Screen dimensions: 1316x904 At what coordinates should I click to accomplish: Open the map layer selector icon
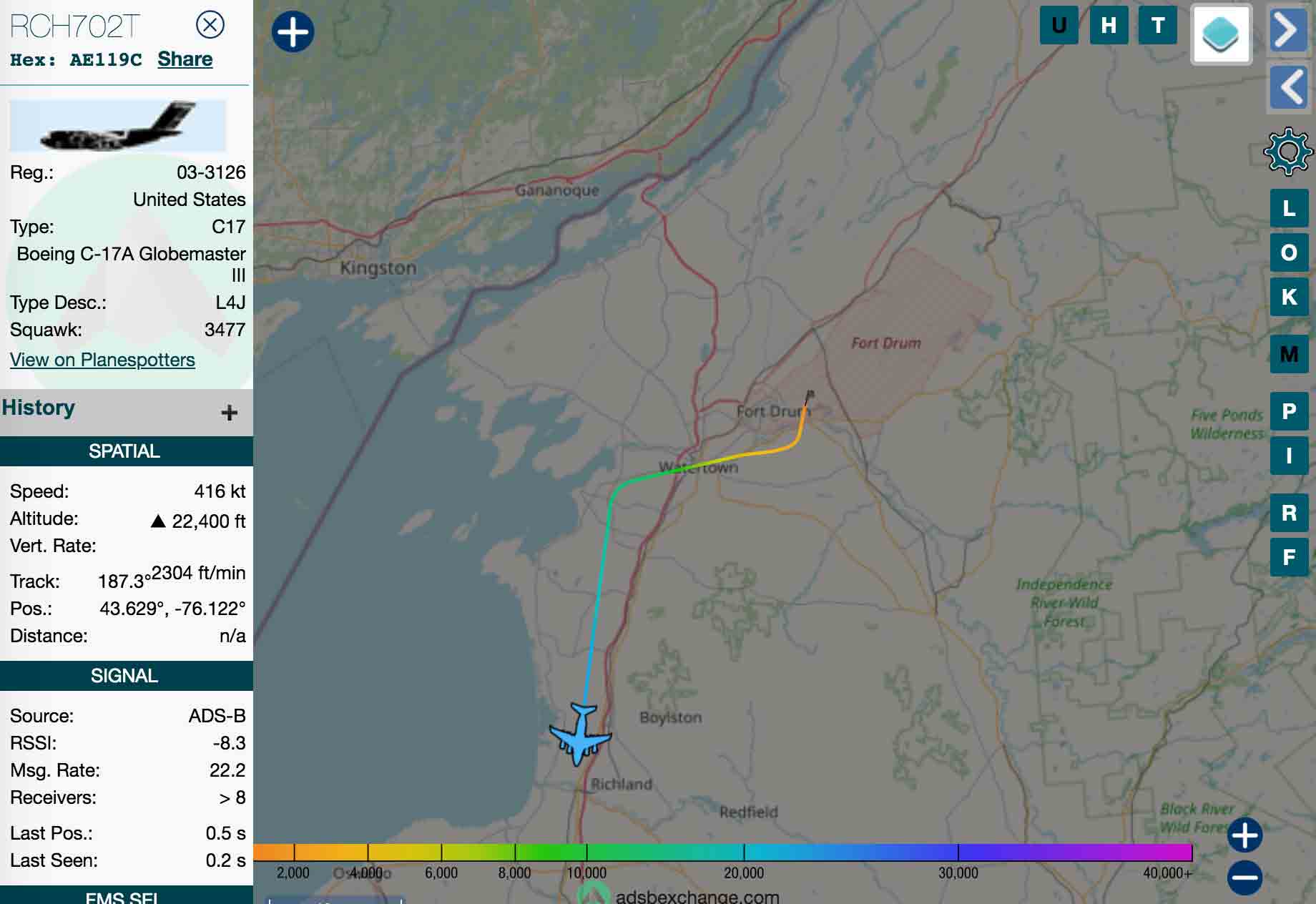[x=1221, y=34]
